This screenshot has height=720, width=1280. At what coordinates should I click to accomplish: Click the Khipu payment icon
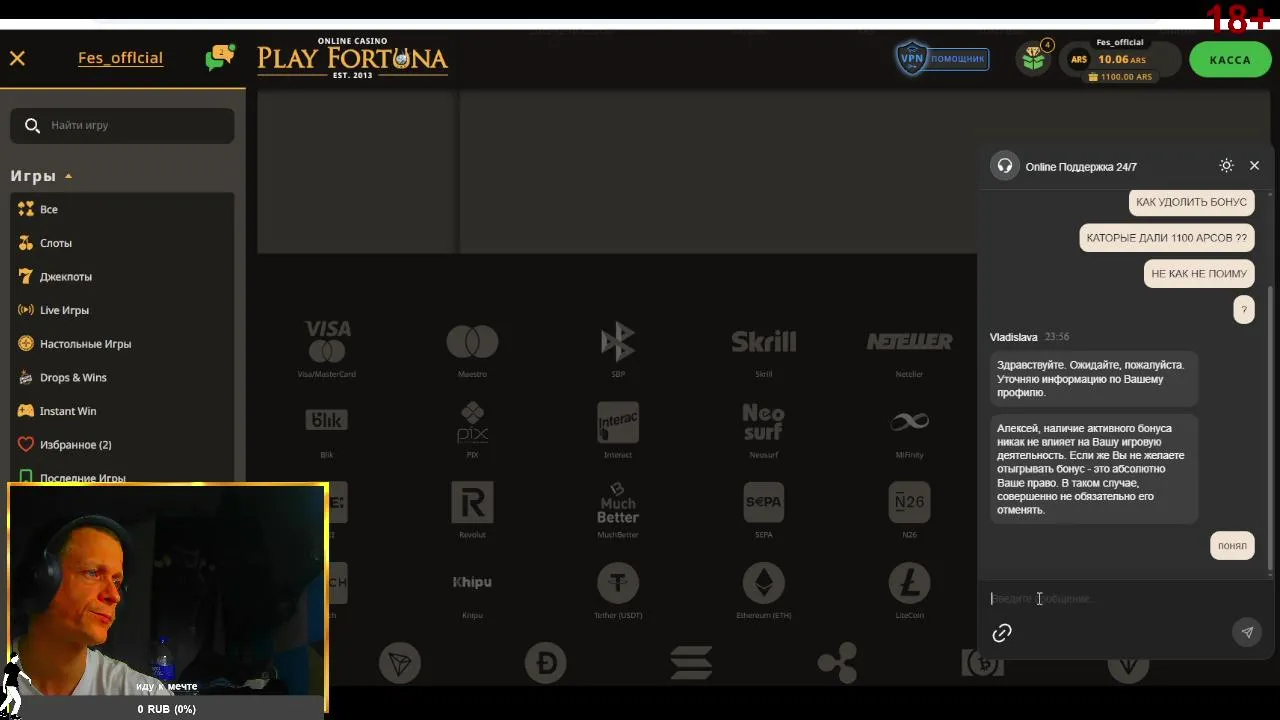472,582
